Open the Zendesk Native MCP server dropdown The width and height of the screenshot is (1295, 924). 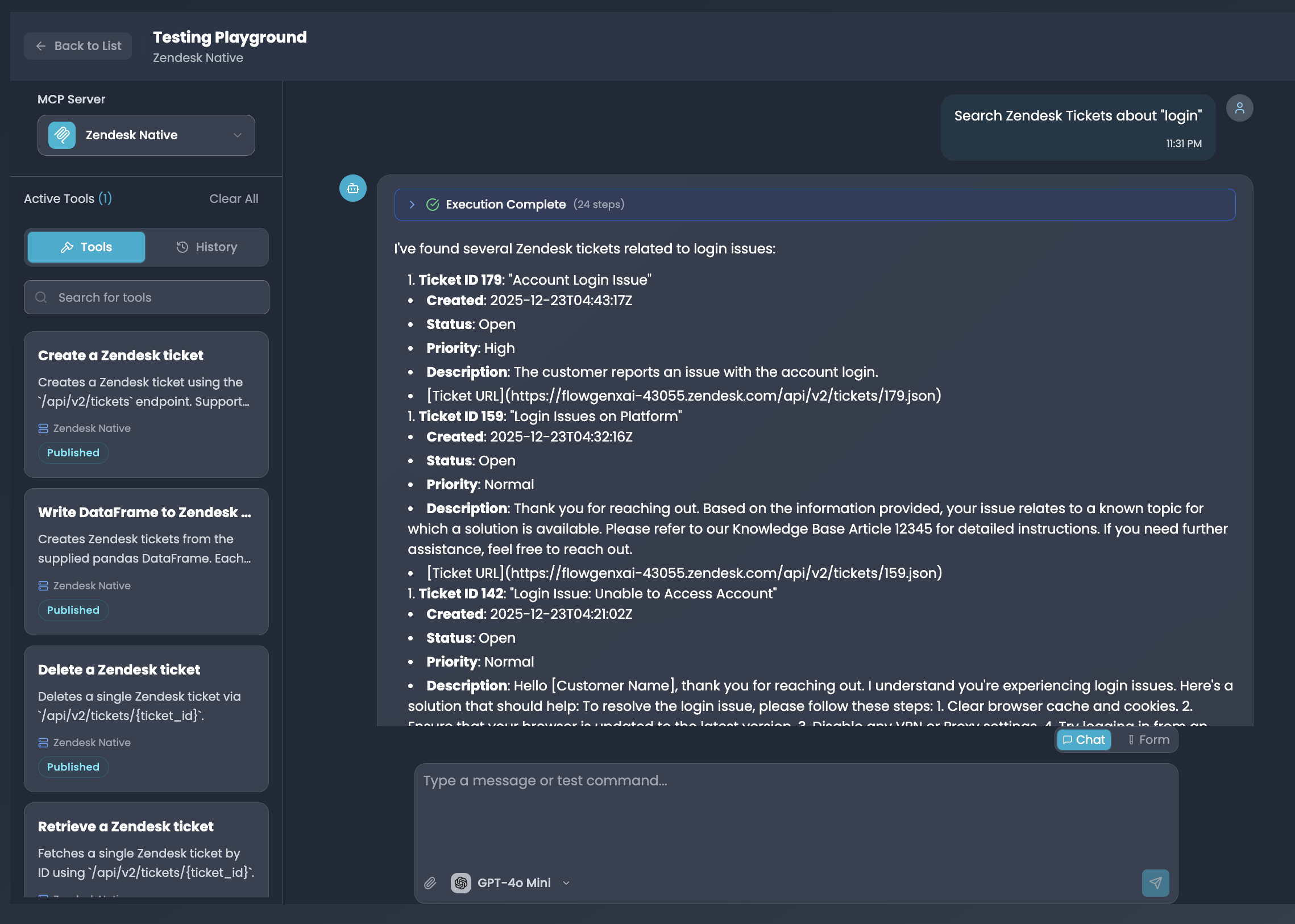146,135
